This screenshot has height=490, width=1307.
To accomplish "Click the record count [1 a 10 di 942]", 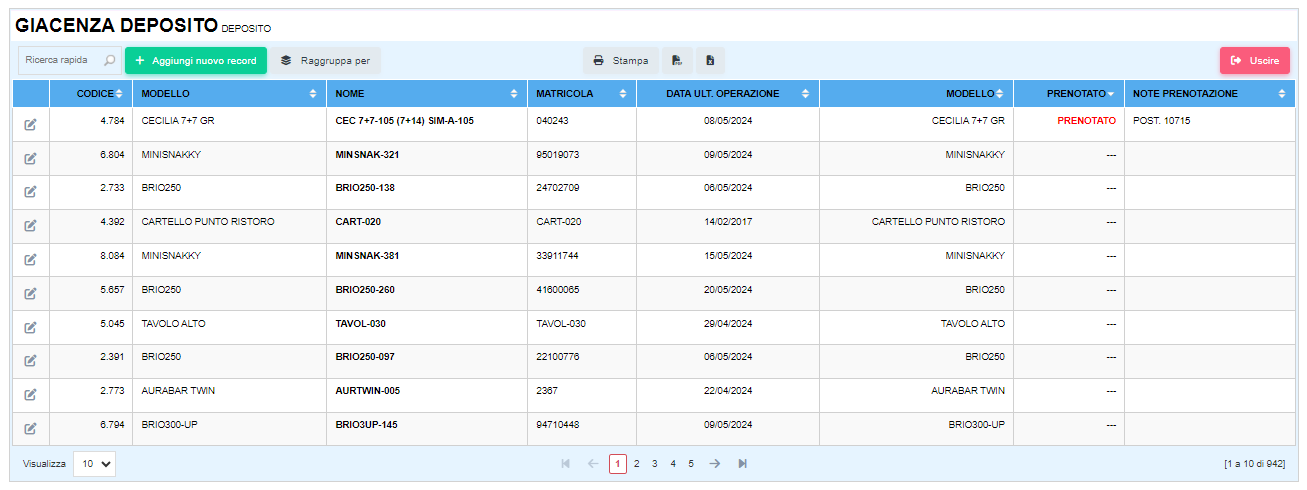I will coord(1255,464).
